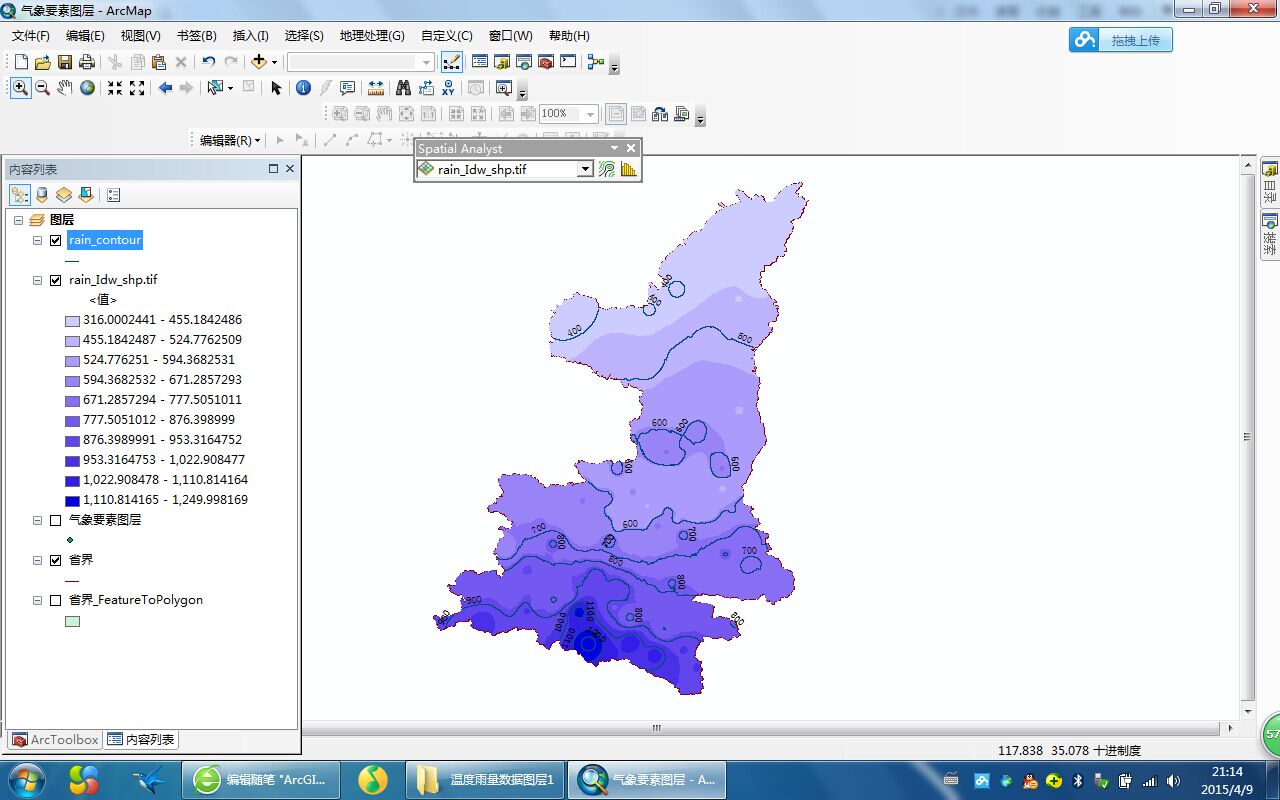Go back to previous extent
Viewport: 1280px width, 800px height.
click(x=165, y=88)
